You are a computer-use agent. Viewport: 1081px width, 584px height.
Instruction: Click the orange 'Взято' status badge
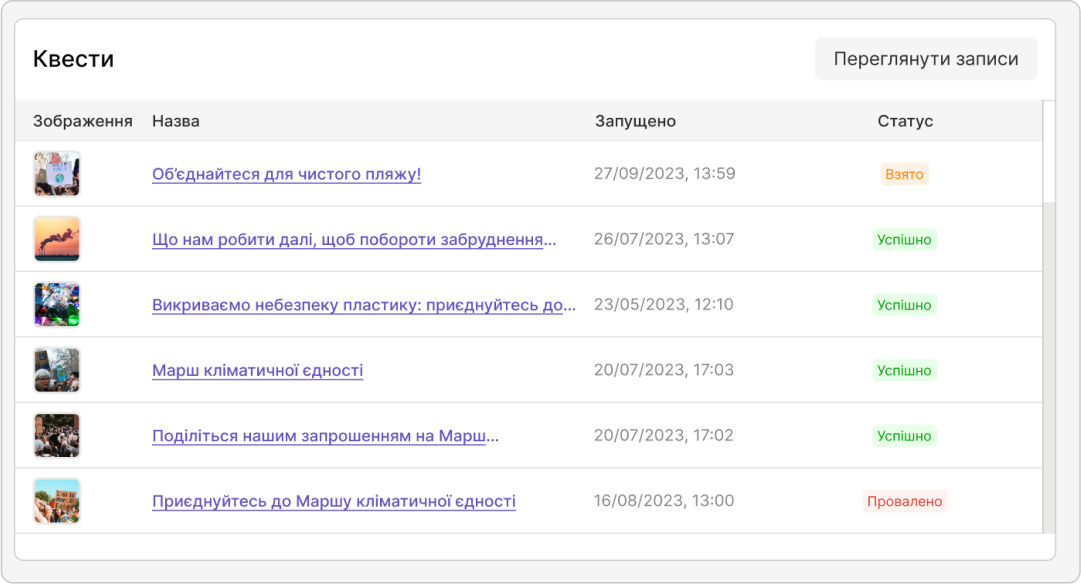[x=904, y=174]
